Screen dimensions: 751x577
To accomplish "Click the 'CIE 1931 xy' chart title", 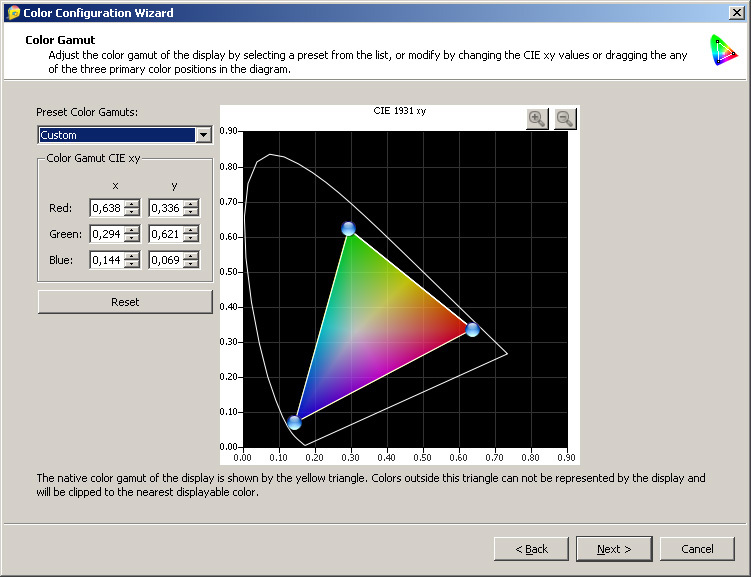I will pos(399,111).
